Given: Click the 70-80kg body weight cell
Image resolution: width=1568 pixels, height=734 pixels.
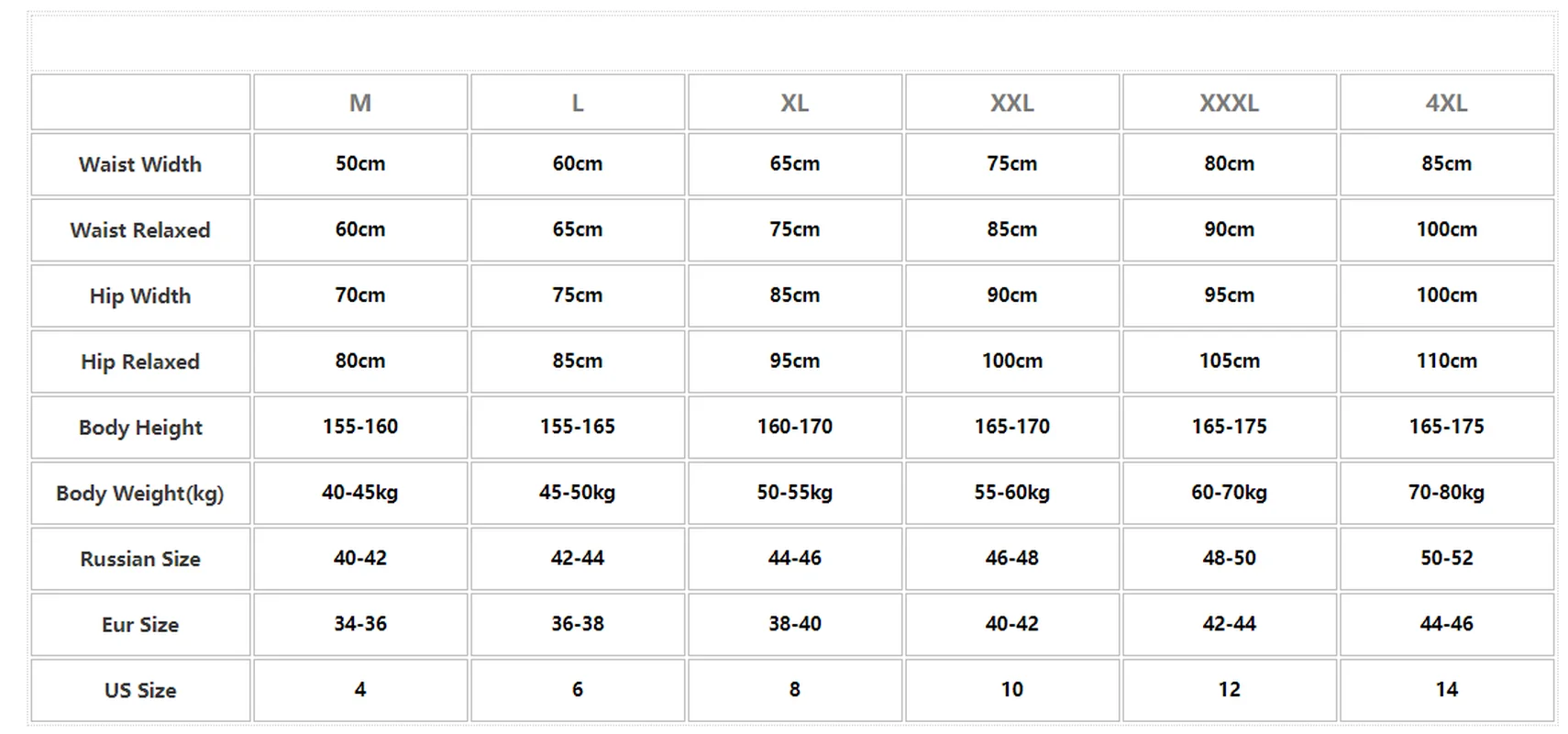Looking at the screenshot, I should point(1446,493).
